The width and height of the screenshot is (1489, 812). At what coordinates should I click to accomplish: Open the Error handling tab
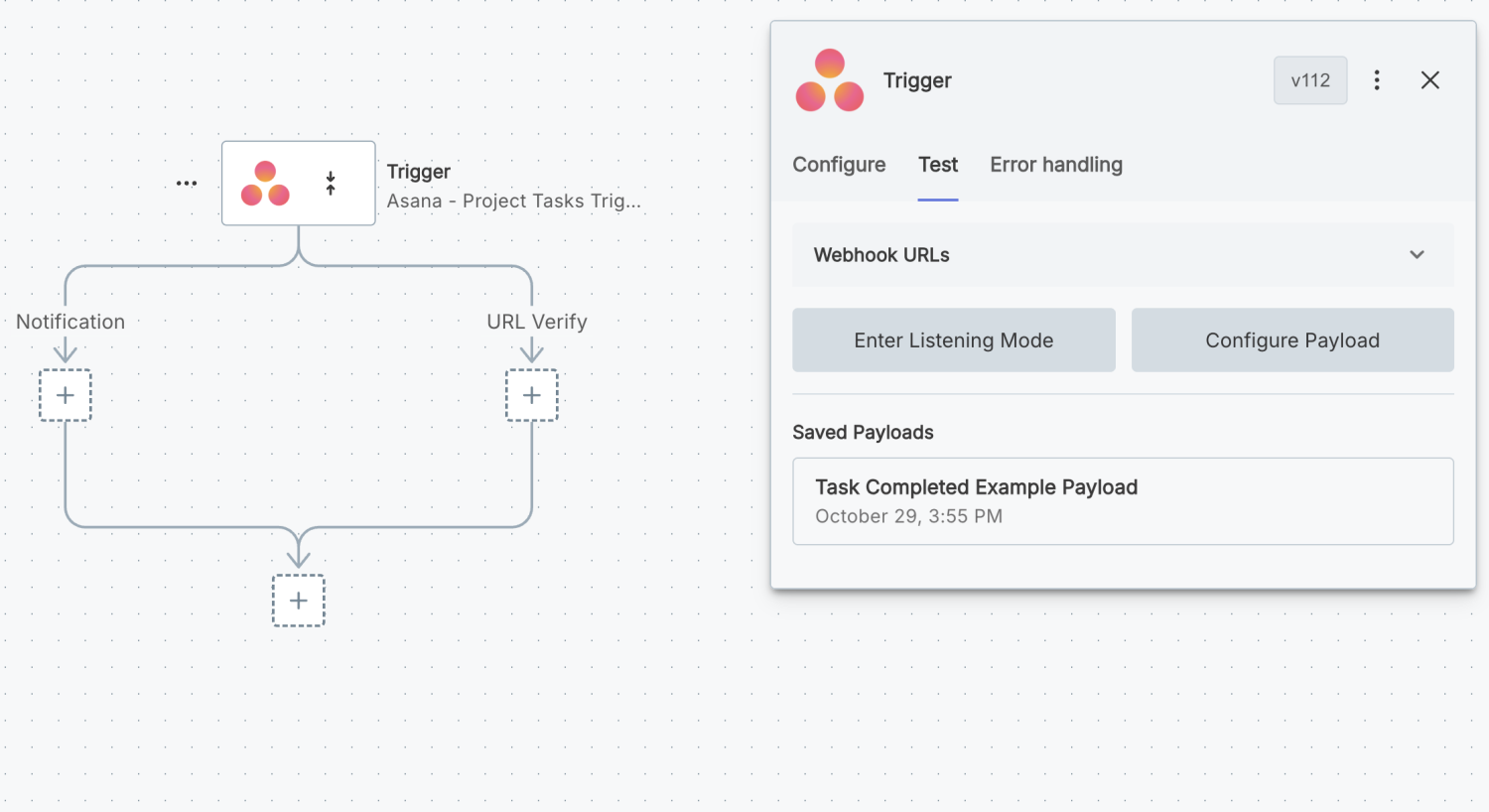click(1055, 165)
